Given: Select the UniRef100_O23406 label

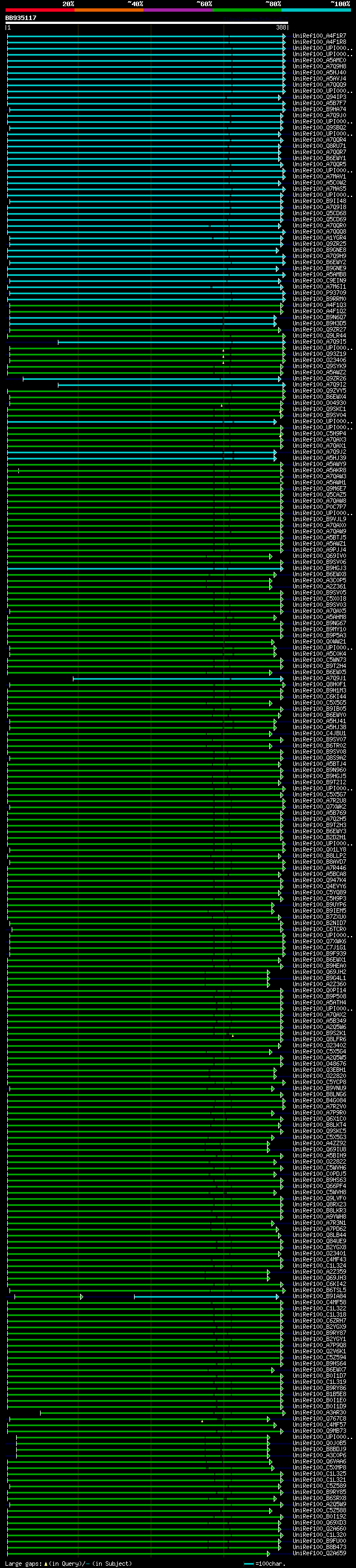Looking at the screenshot, I should [319, 360].
